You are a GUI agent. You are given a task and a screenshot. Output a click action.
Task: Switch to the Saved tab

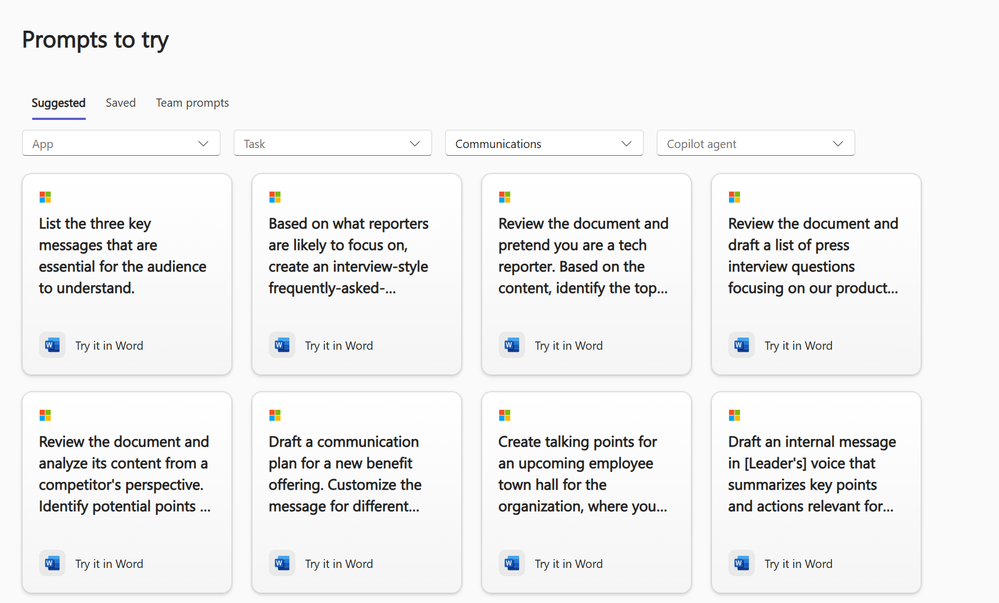click(x=120, y=103)
